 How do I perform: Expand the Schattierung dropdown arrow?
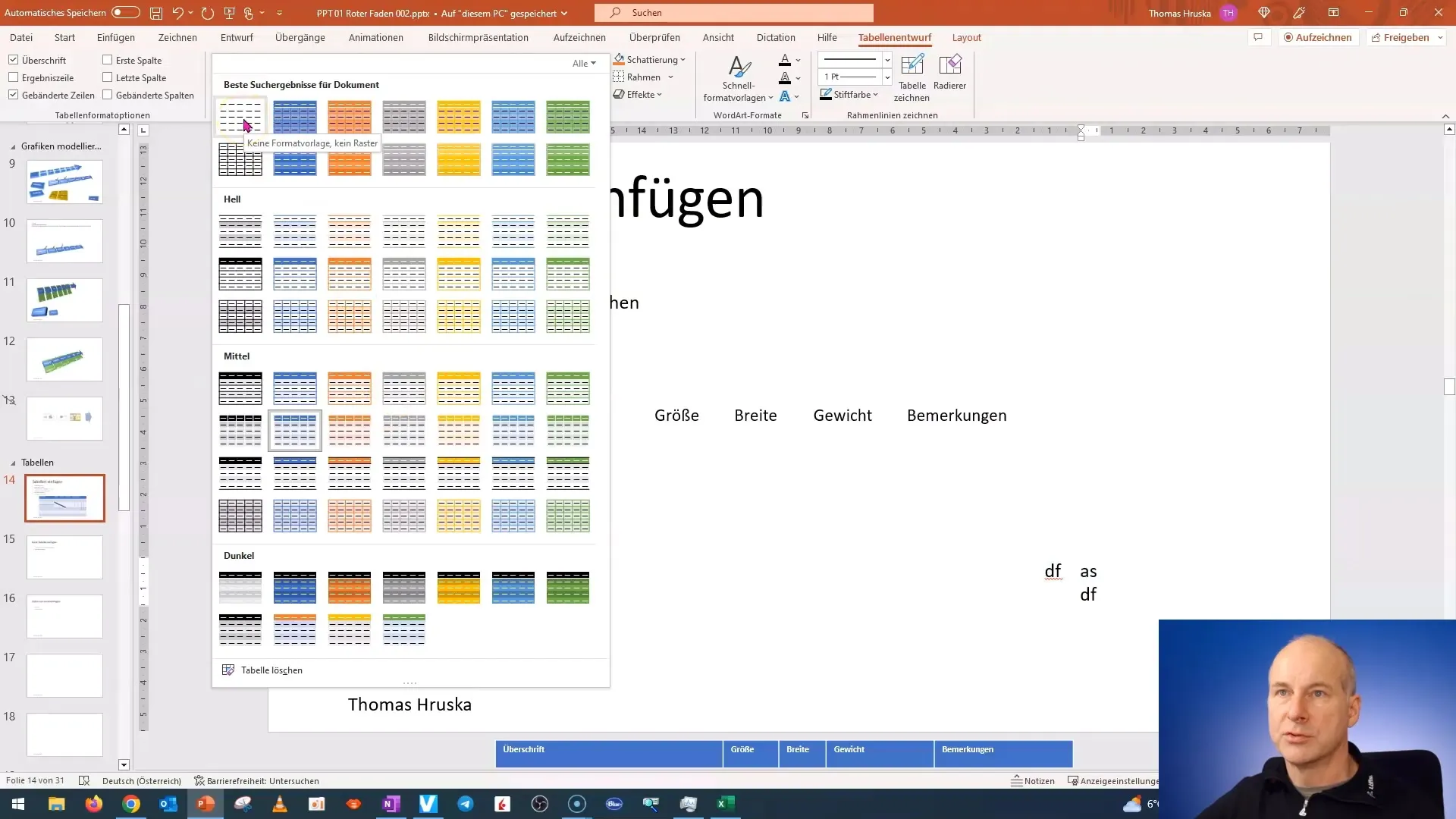[683, 59]
